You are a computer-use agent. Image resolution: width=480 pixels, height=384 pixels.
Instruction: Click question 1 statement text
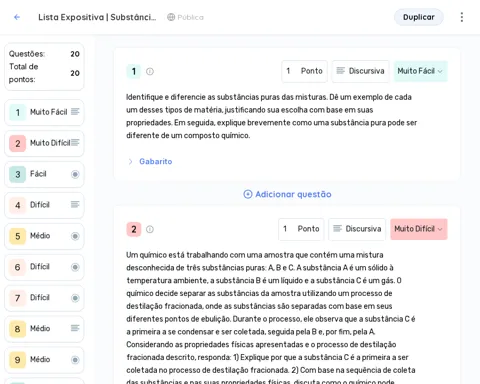click(272, 116)
